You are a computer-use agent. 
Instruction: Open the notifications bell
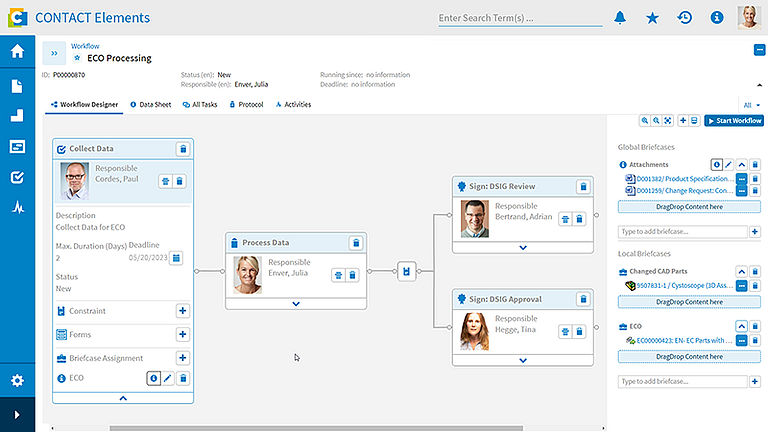click(x=620, y=18)
